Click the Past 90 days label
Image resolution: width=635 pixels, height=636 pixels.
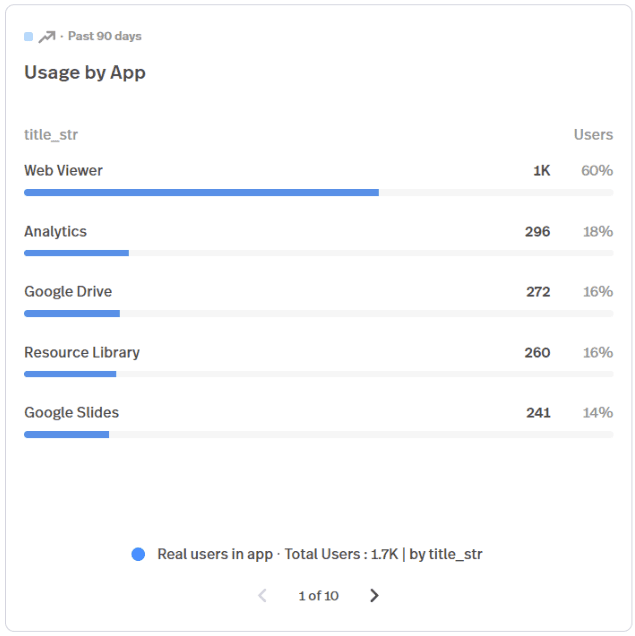pos(105,36)
